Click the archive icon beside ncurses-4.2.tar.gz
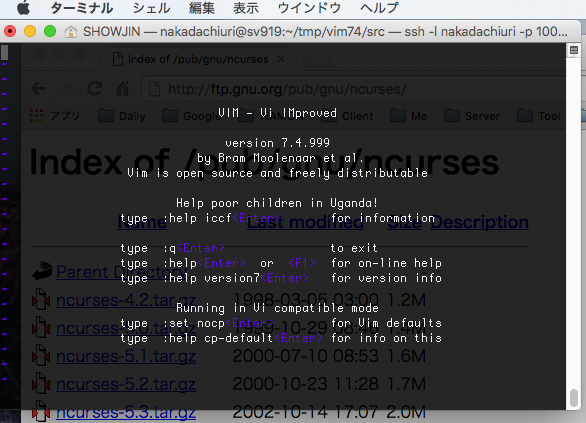 (41, 299)
